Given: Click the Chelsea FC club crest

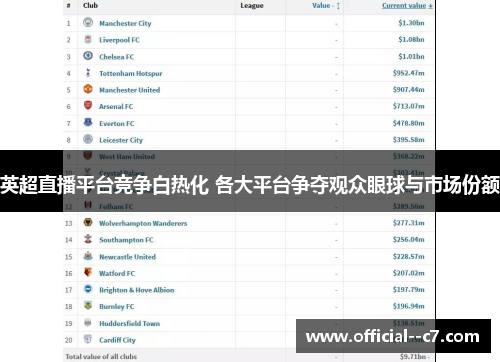Looking at the screenshot, I should click(88, 56).
